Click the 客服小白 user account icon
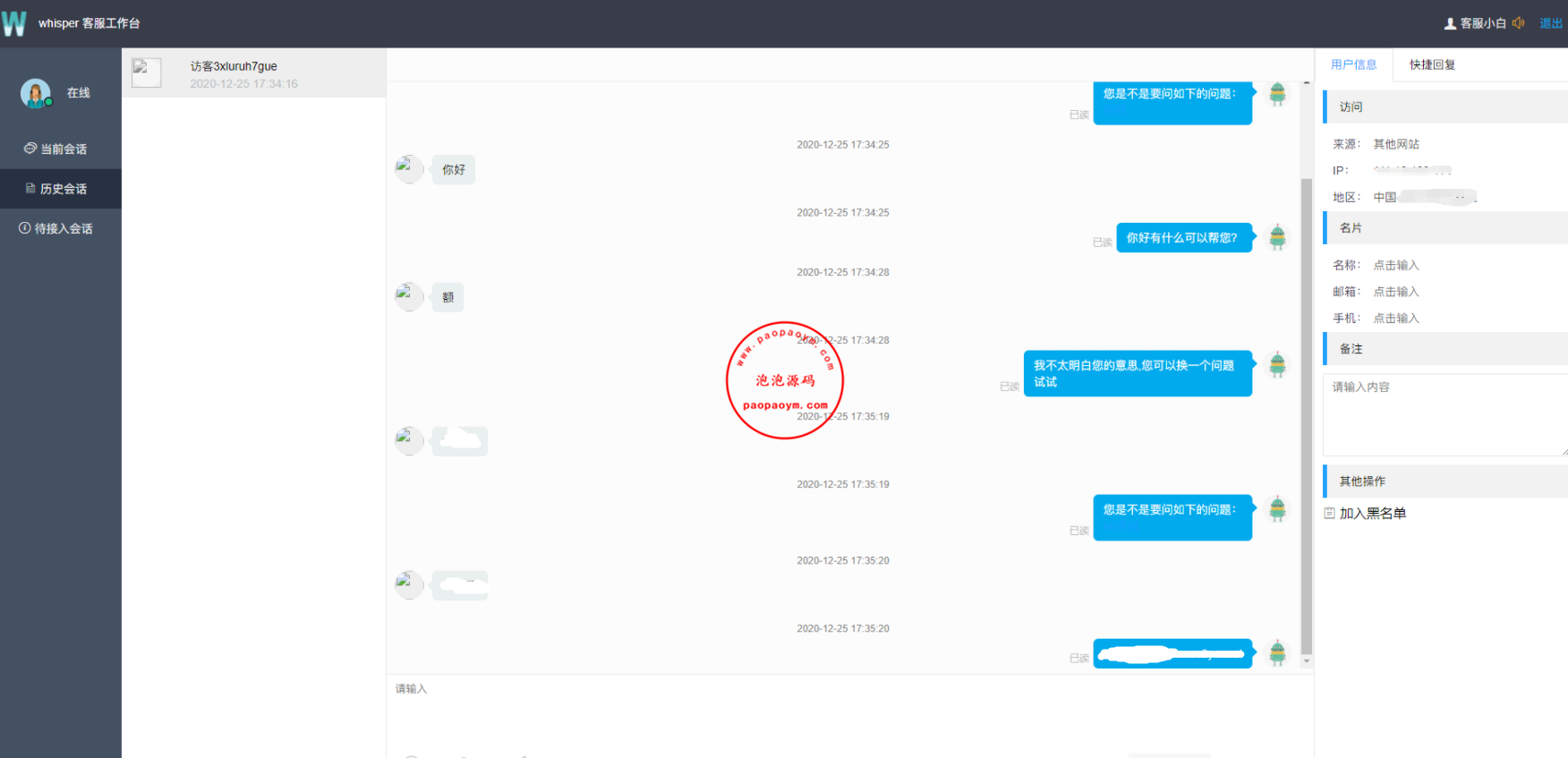Image resolution: width=1568 pixels, height=758 pixels. [1450, 24]
